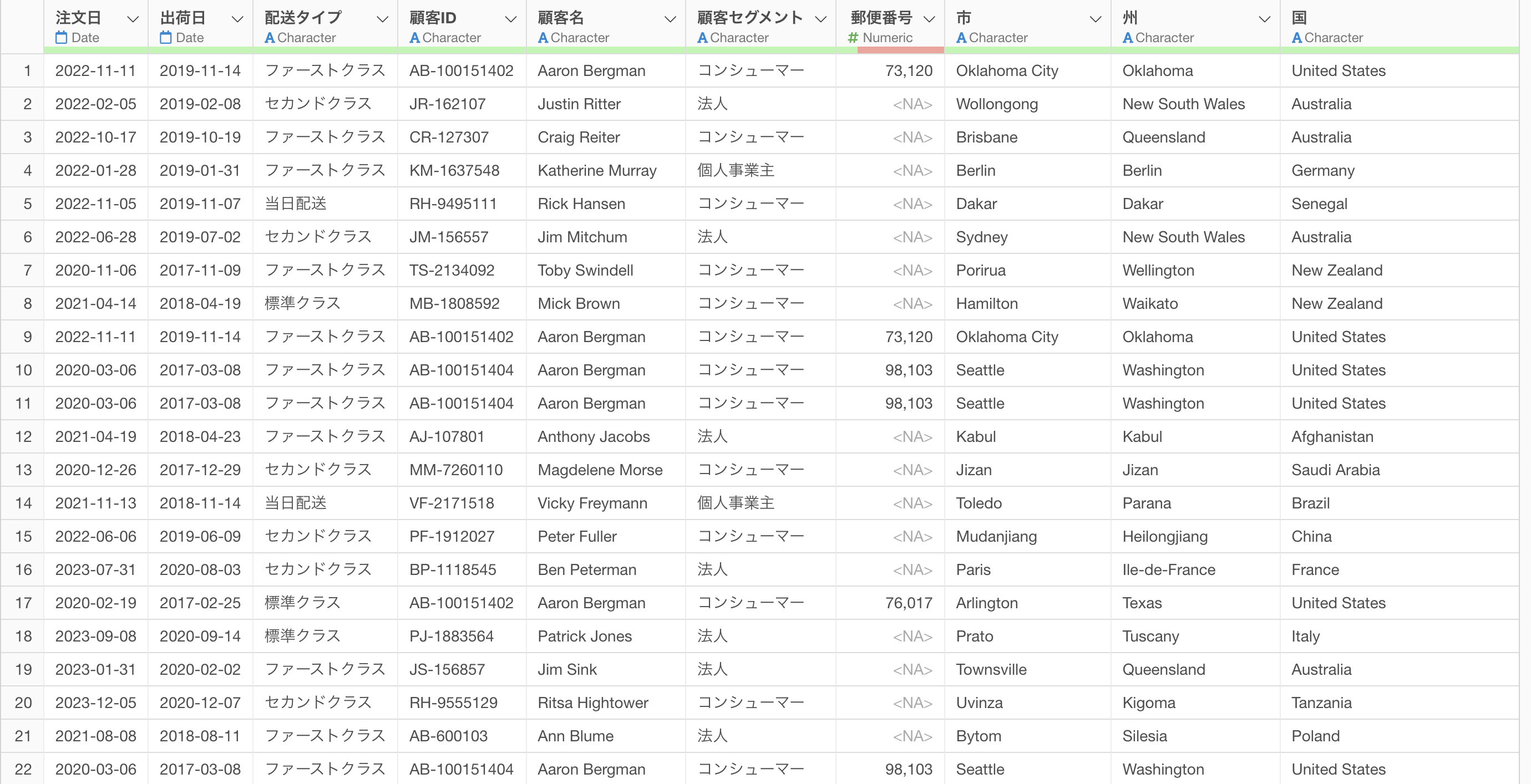The height and width of the screenshot is (784, 1531).
Task: Click the Numeric hash icon under 郵便番号
Action: click(x=853, y=38)
